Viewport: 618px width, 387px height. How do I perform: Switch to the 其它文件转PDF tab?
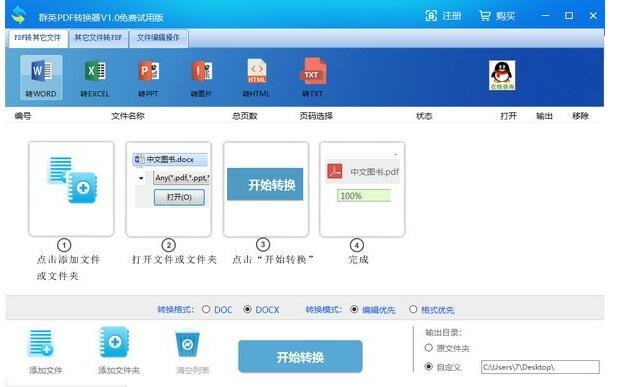pos(99,38)
